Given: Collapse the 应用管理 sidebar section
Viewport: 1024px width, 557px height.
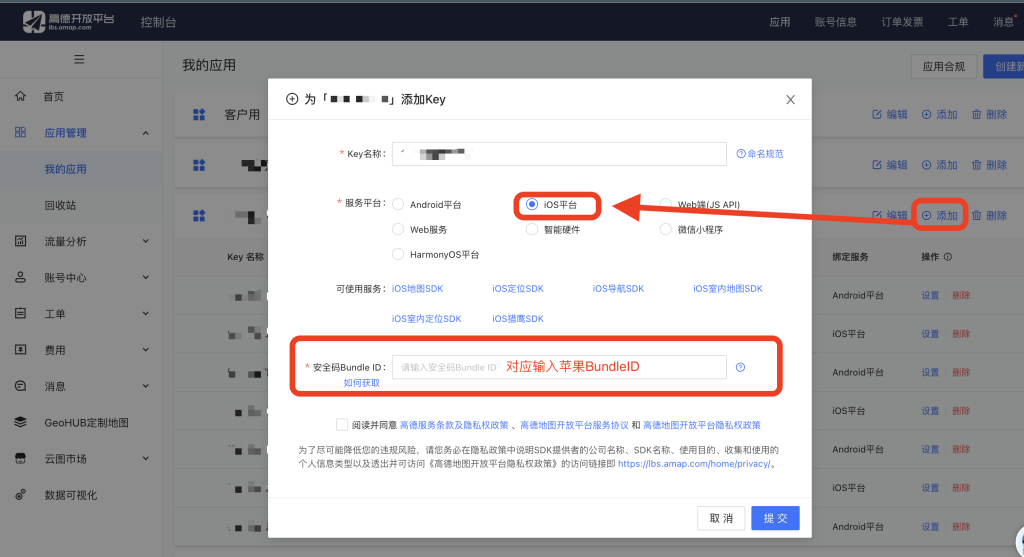Looking at the screenshot, I should [145, 133].
